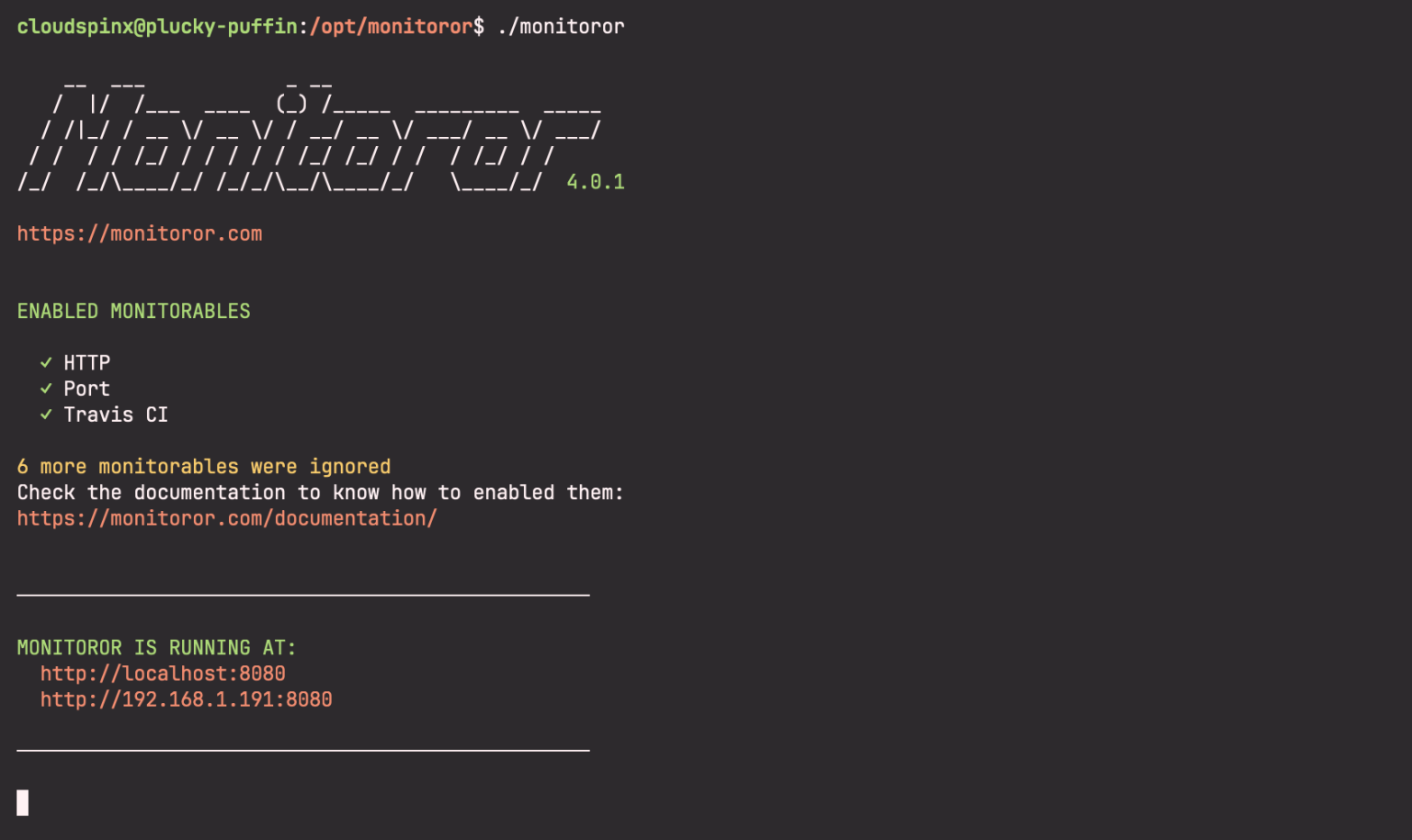1412x840 pixels.
Task: Click the ENABLED MONITORABLES heading
Action: (x=133, y=311)
